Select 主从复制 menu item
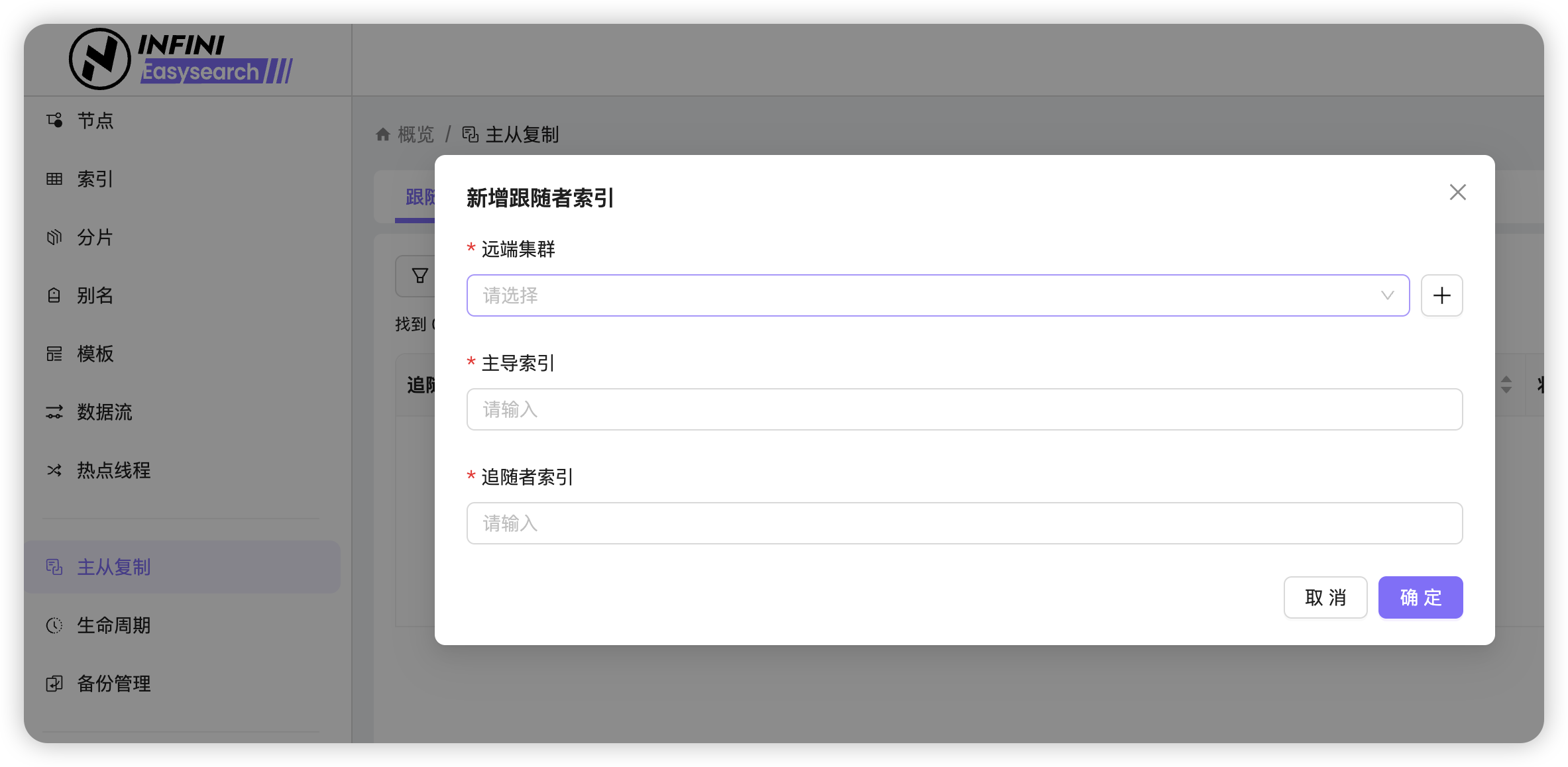Image resolution: width=1568 pixels, height=767 pixels. [x=182, y=567]
